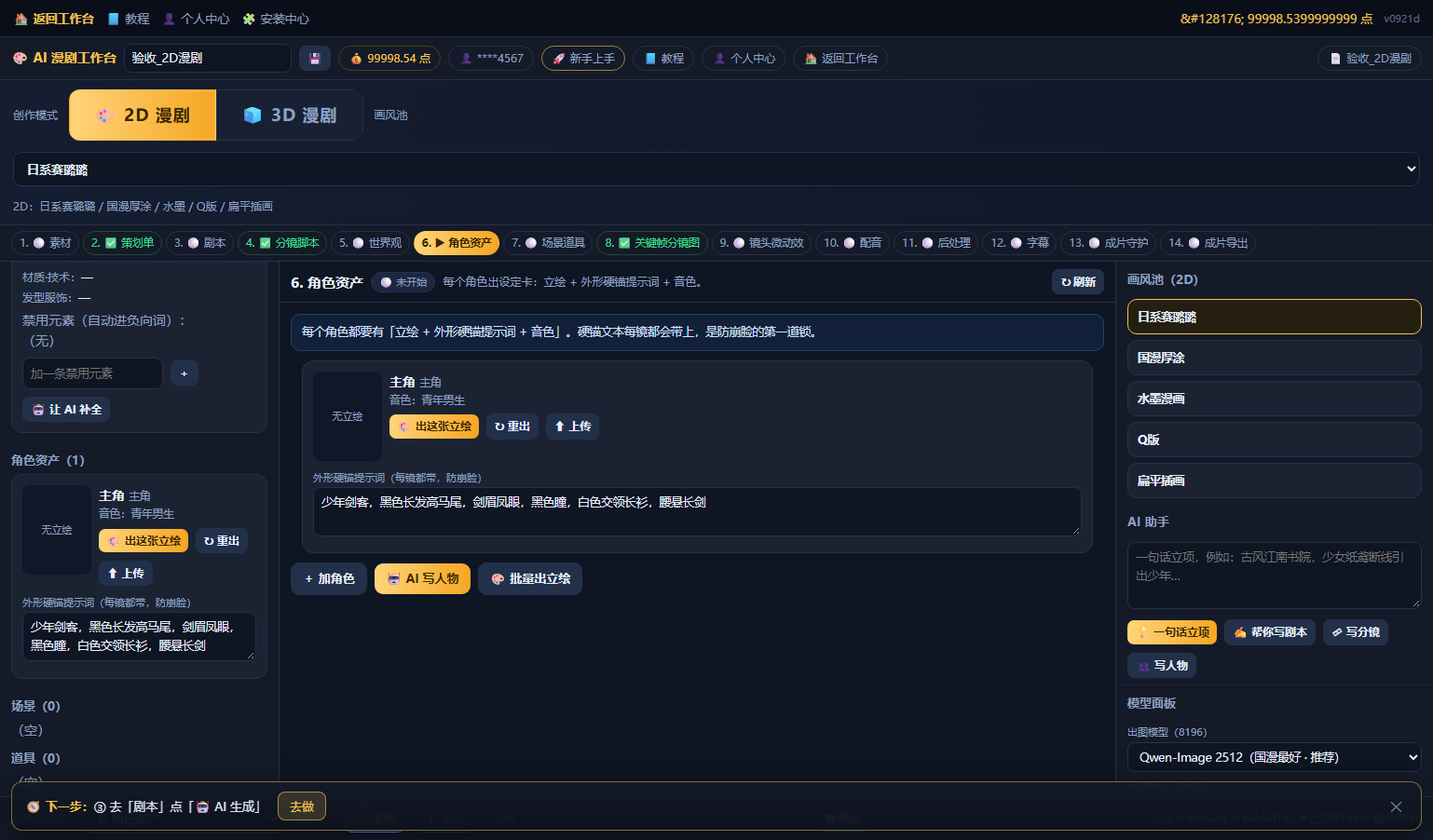Go to step 3 剧本 tab
The image size is (1433, 840).
199,243
